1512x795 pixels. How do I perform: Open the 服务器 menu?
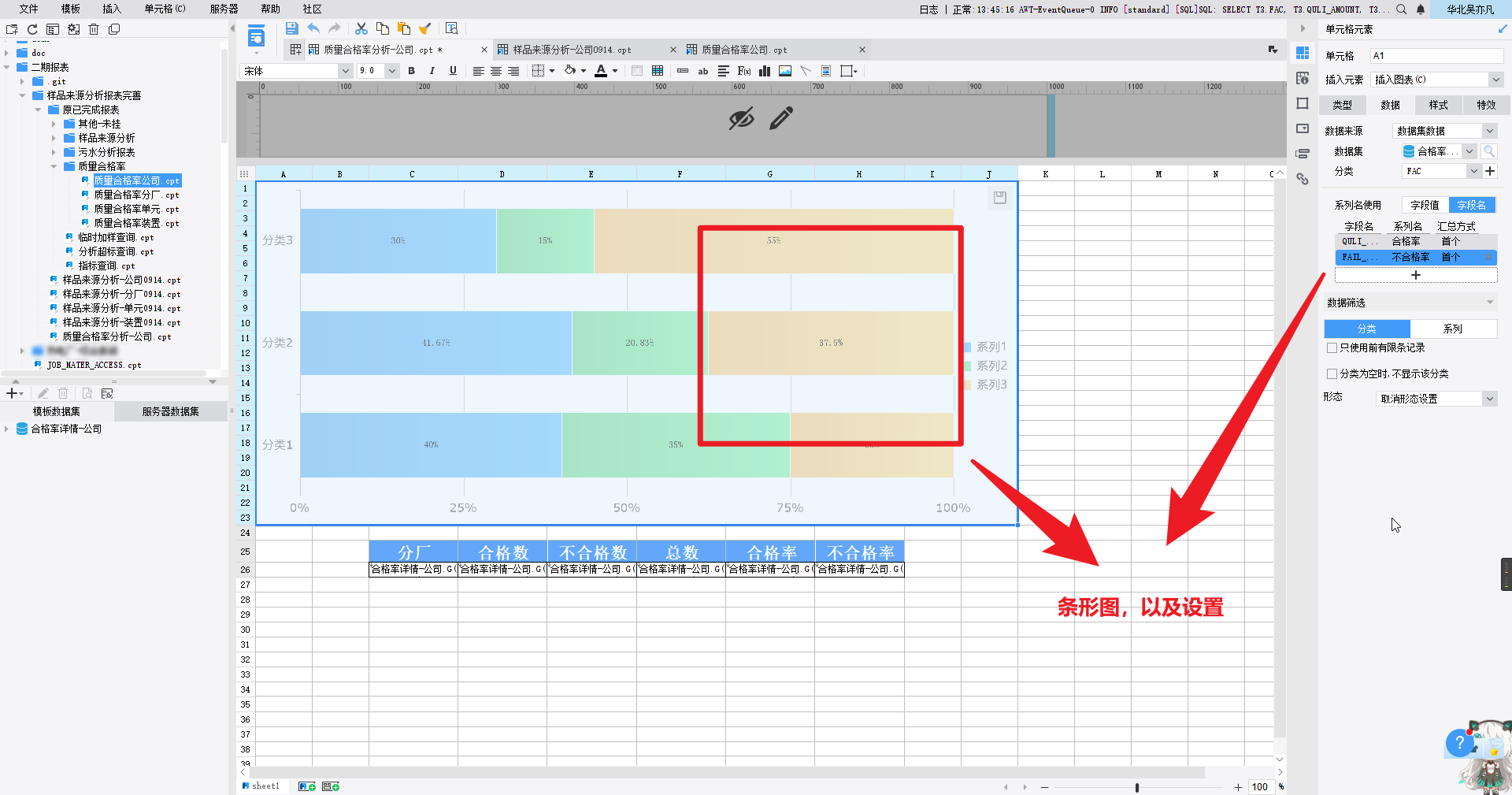click(224, 9)
